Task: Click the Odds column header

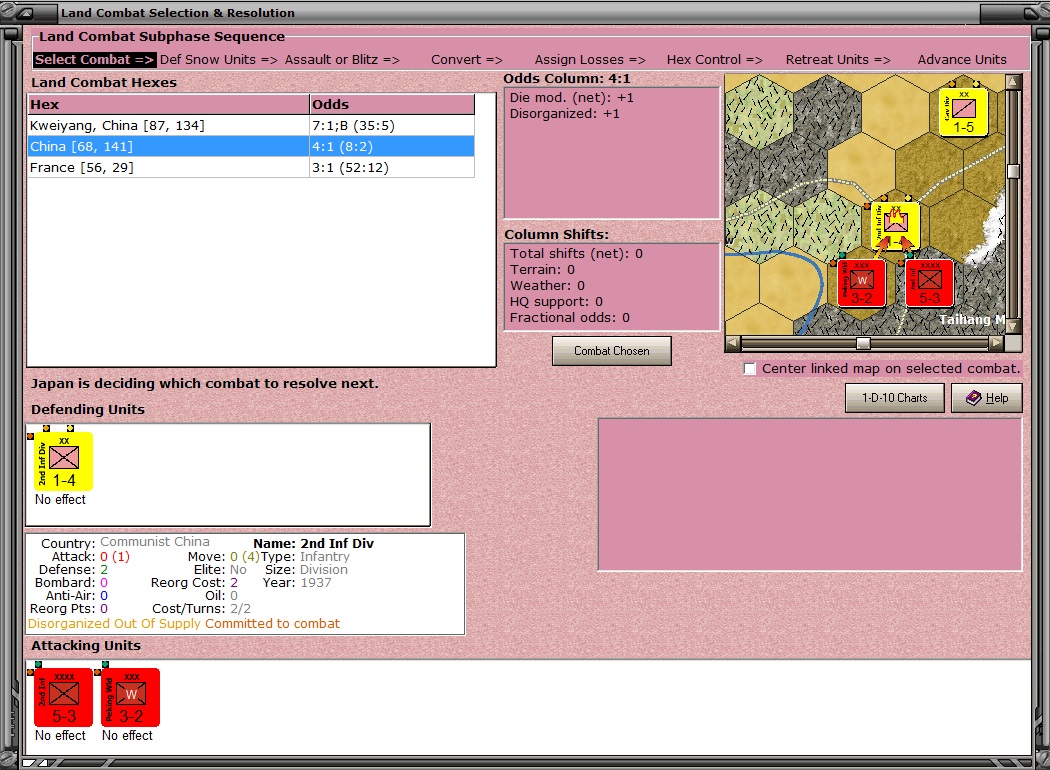Action: [392, 104]
